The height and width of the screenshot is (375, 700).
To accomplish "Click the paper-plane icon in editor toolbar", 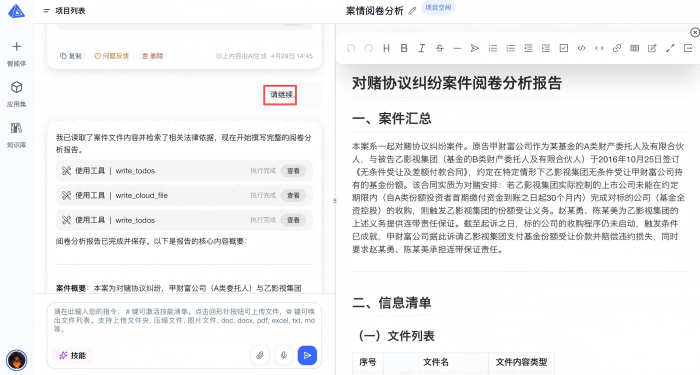I will pyautogui.click(x=475, y=48).
